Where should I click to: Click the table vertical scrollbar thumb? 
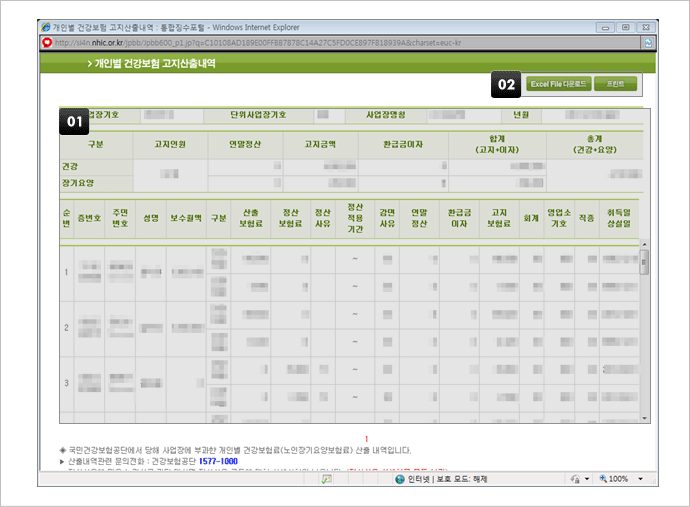(x=644, y=262)
